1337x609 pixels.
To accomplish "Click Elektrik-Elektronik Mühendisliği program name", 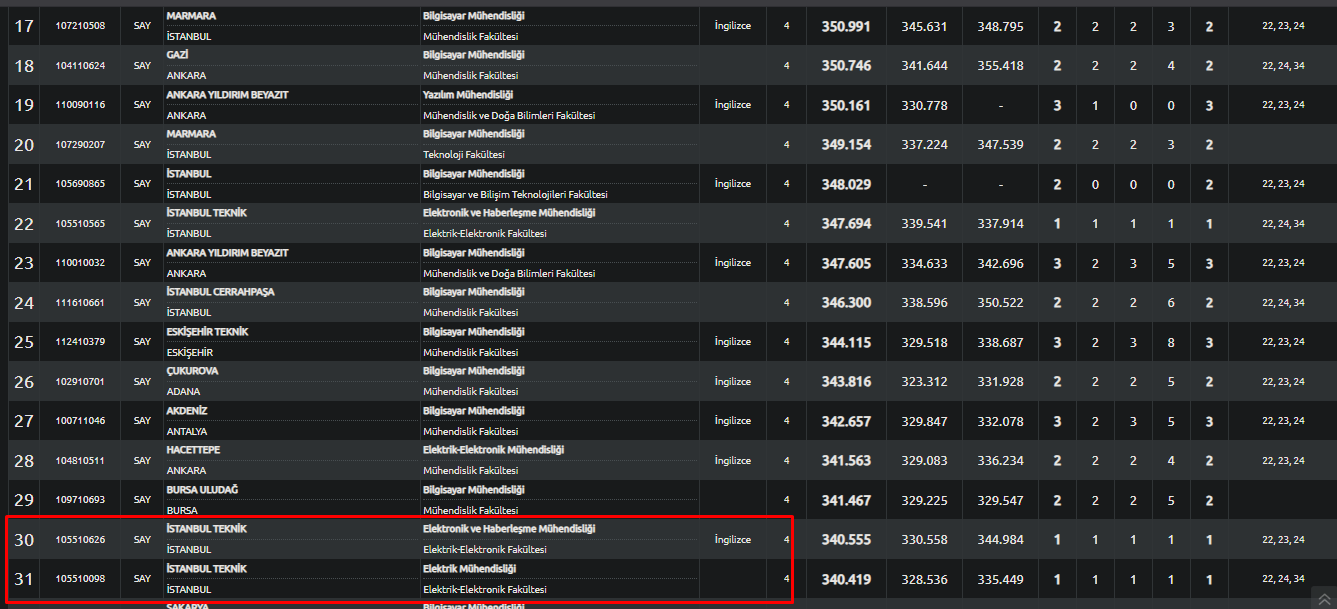I will click(493, 450).
